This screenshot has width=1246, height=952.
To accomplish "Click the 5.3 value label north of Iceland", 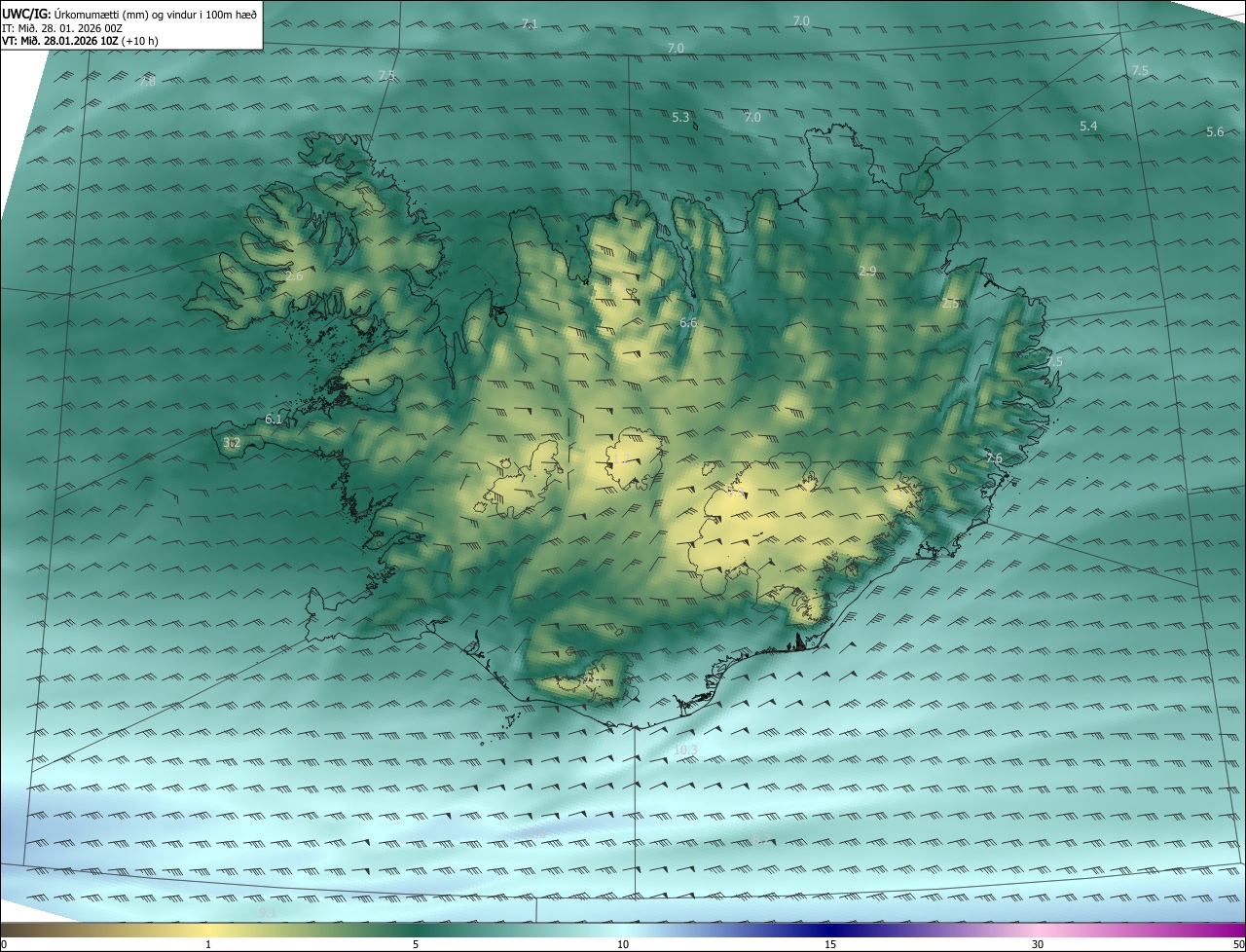I will tap(680, 118).
